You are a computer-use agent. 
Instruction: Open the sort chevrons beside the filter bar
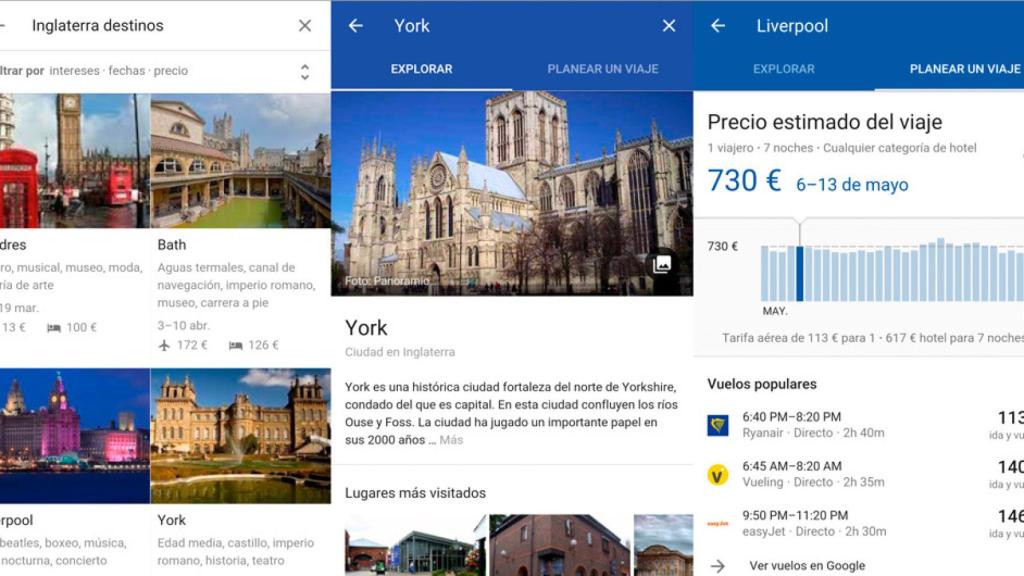(306, 70)
